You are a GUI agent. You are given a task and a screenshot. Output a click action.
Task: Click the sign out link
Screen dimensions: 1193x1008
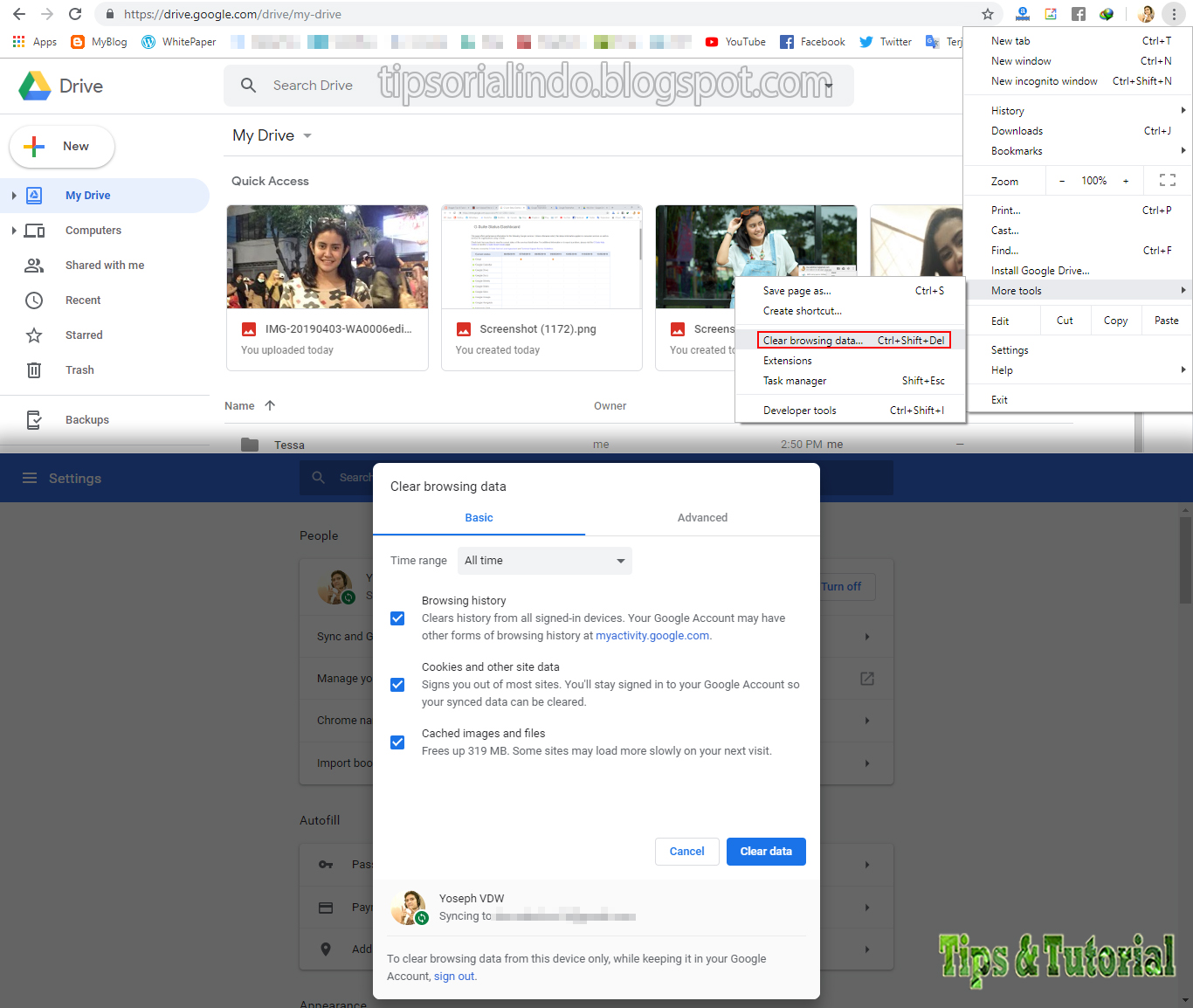[454, 977]
